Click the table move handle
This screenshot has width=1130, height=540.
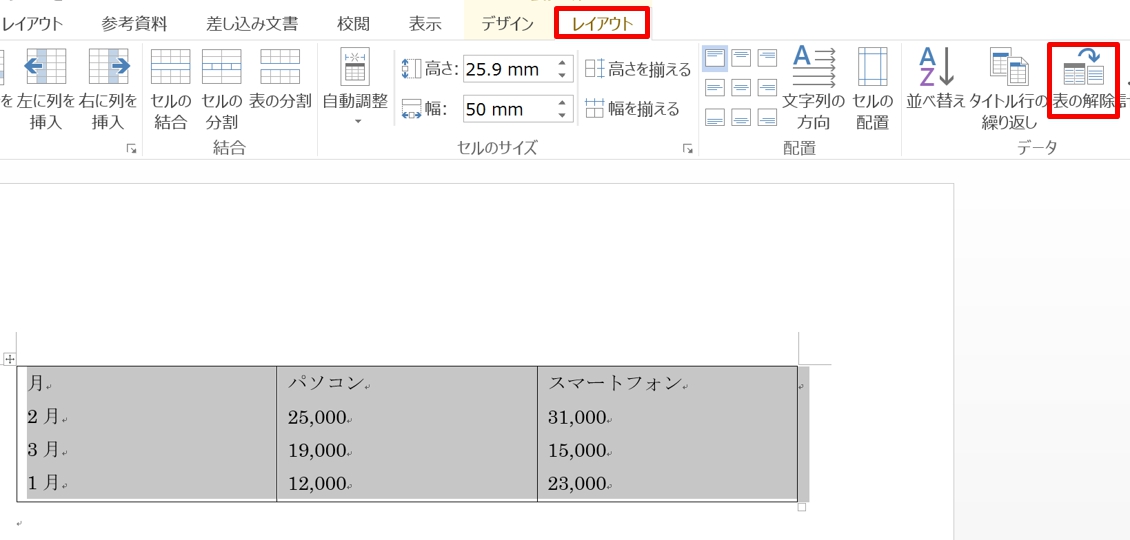click(9, 358)
